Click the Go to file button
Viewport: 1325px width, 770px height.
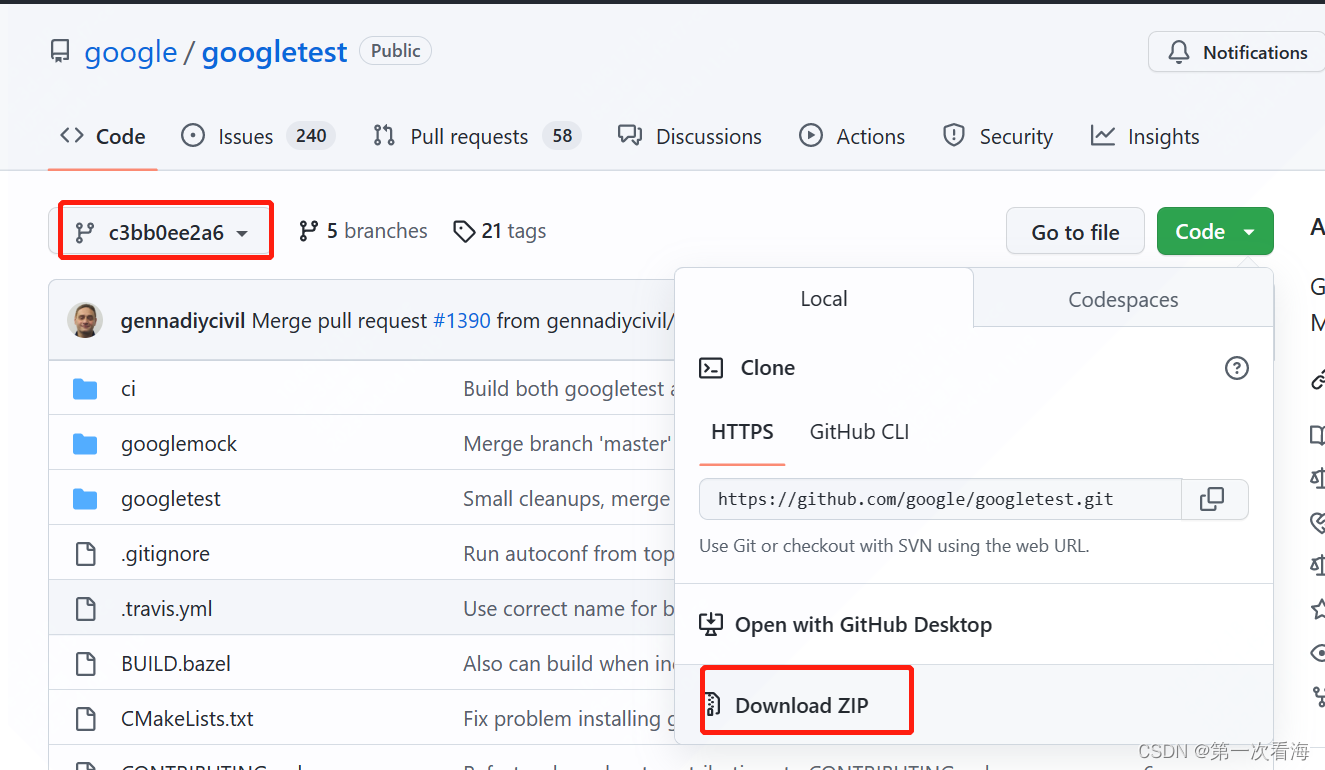(x=1075, y=232)
